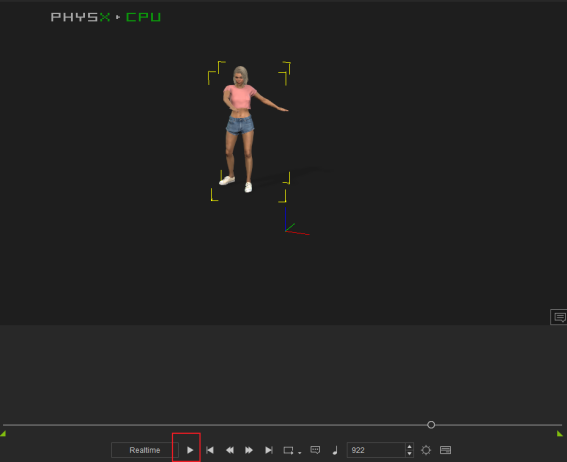Increase frame number with up stepper

point(409,447)
